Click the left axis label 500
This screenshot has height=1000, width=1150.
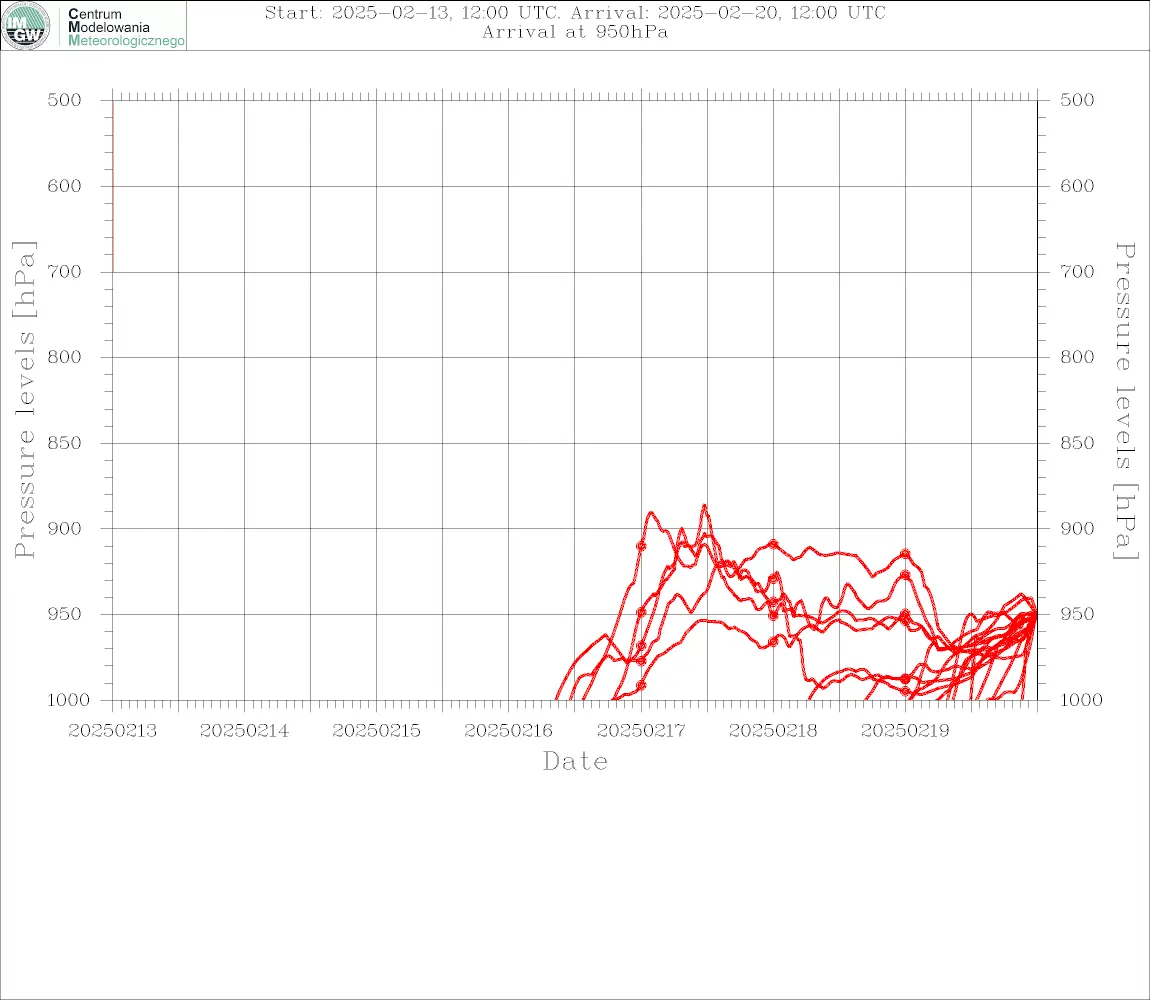click(x=65, y=100)
